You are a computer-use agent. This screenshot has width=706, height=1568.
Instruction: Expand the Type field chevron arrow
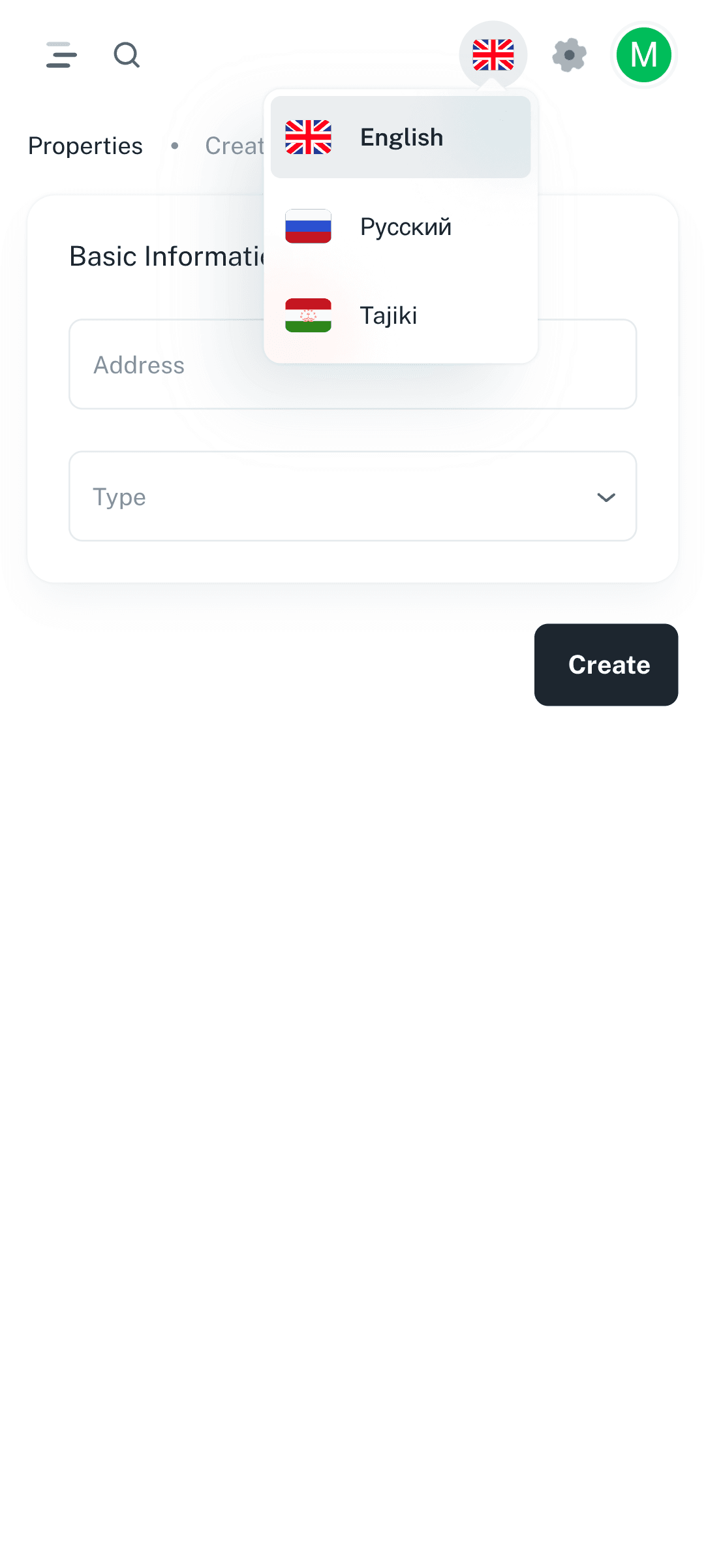(606, 497)
